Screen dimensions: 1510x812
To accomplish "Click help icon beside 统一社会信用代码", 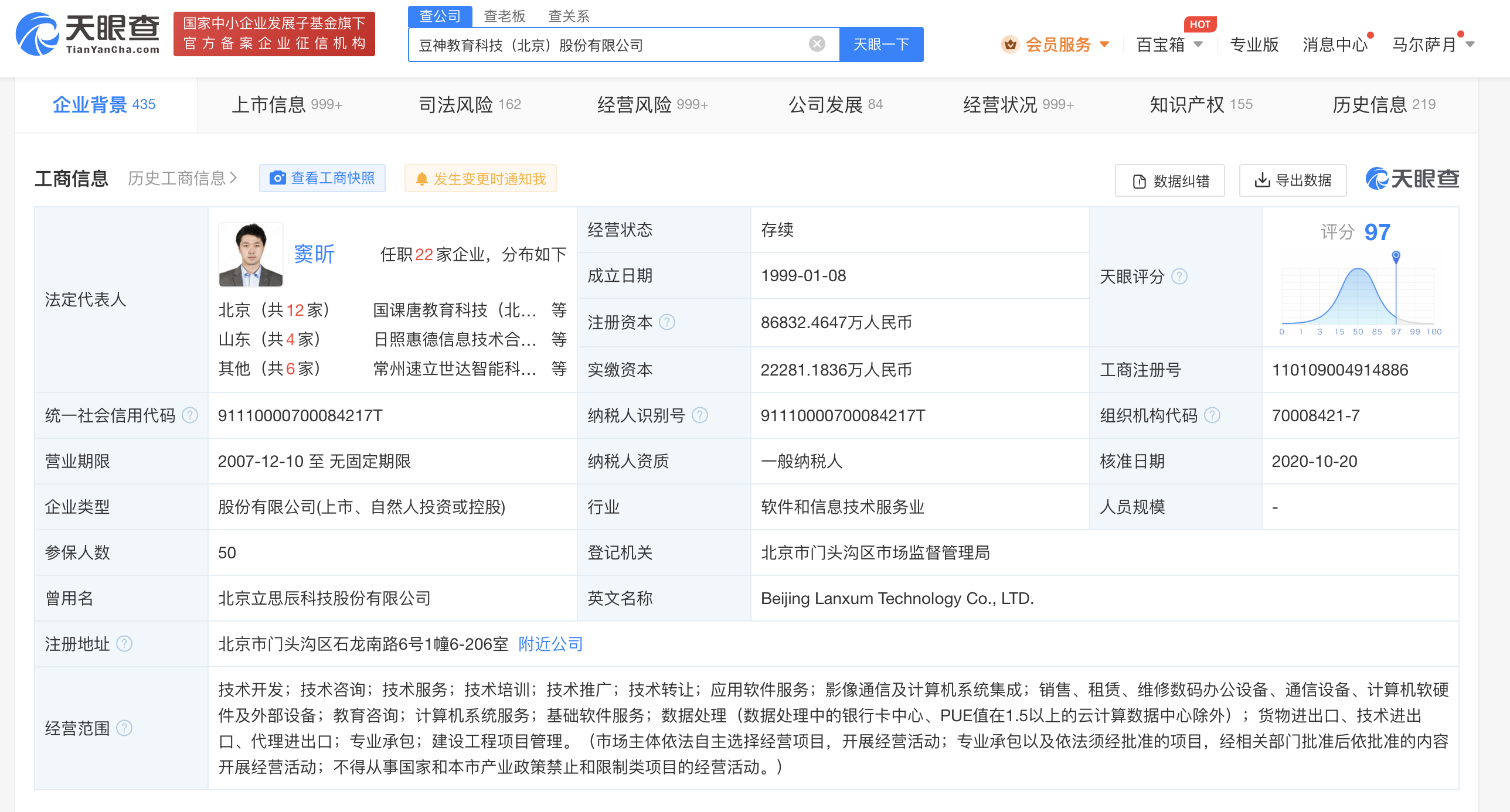I will [189, 415].
